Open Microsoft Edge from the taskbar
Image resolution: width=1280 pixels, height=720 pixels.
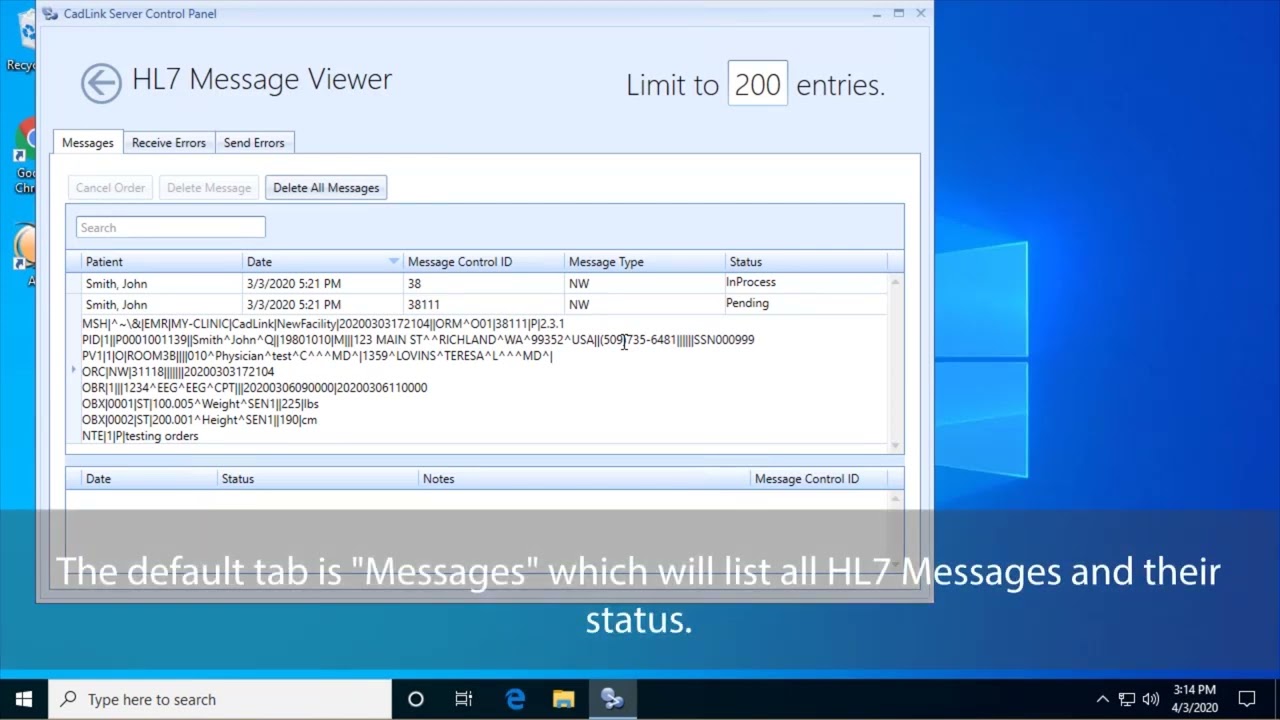tap(515, 699)
